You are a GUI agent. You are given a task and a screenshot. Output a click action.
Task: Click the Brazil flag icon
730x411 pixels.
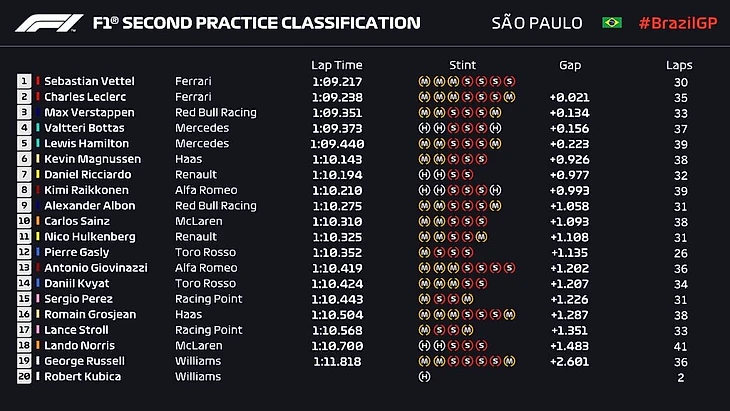point(611,22)
